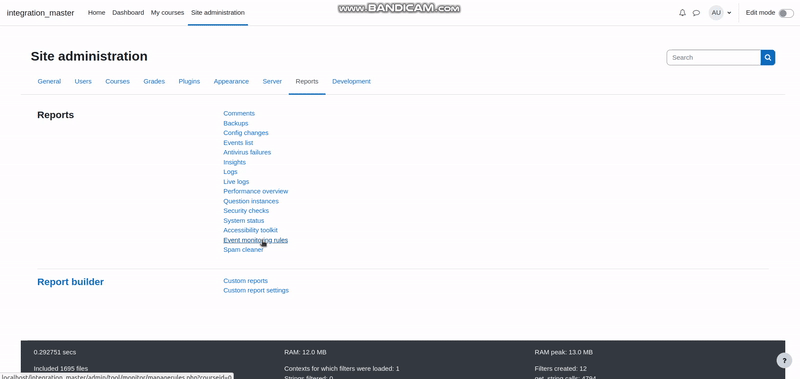800x379 pixels.
Task: Click the RAM peak: 13.0 MB text
Action: (564, 352)
